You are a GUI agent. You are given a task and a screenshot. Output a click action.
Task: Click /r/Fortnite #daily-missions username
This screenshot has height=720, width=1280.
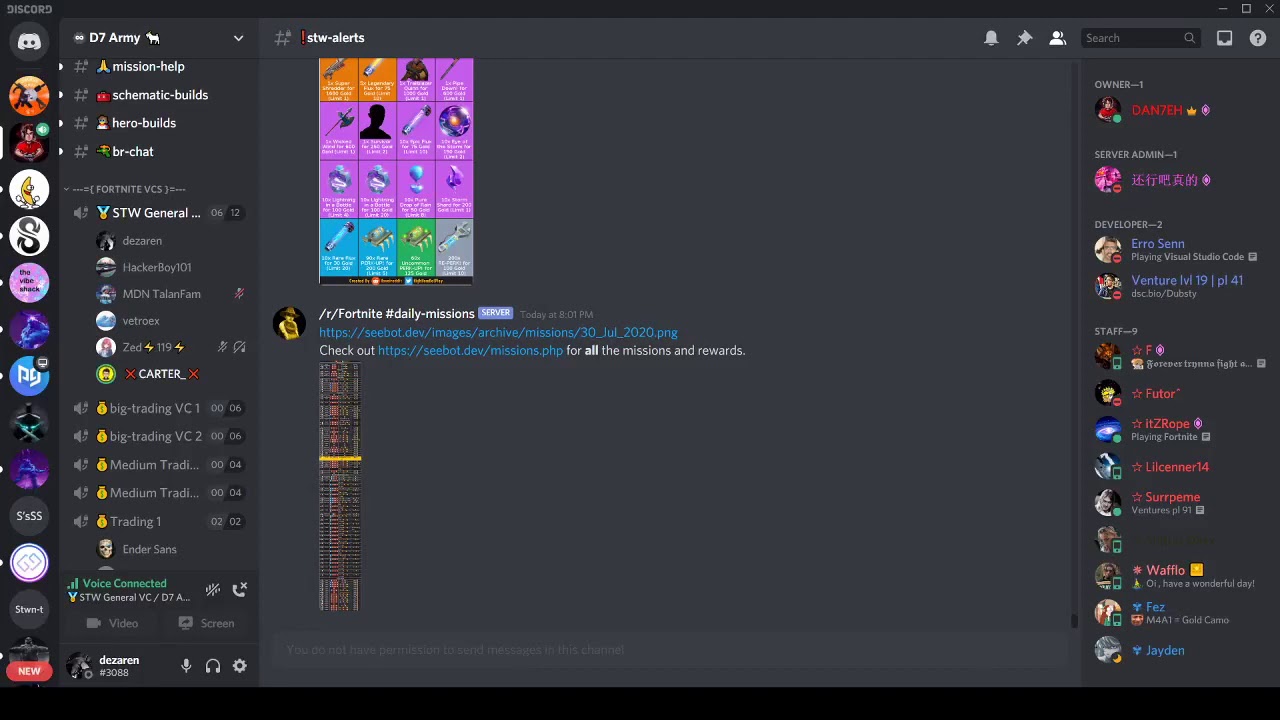396,313
